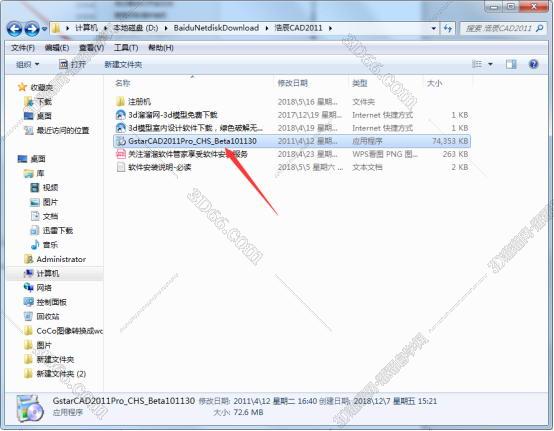Open 桌面 under favorites

click(44, 116)
